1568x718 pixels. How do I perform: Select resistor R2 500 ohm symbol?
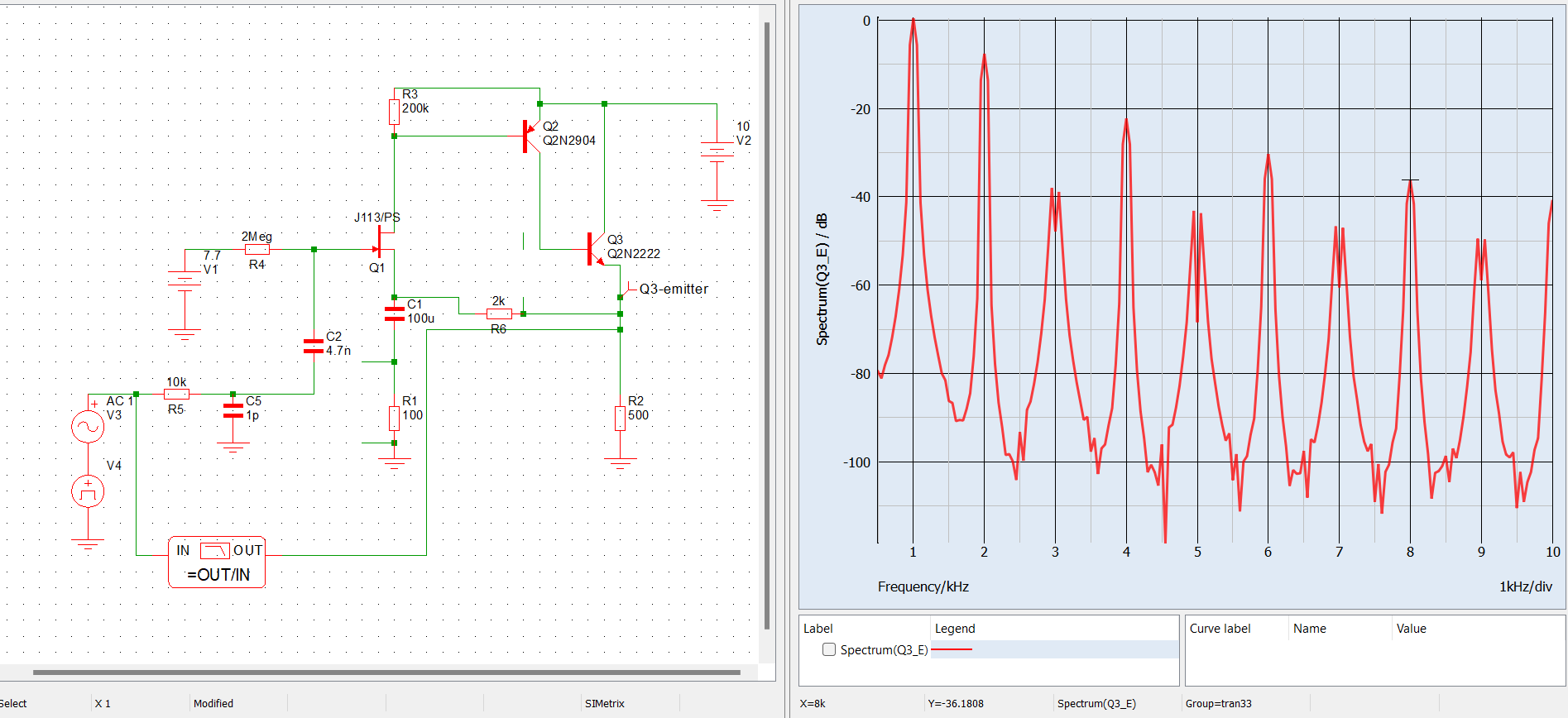pyautogui.click(x=620, y=418)
